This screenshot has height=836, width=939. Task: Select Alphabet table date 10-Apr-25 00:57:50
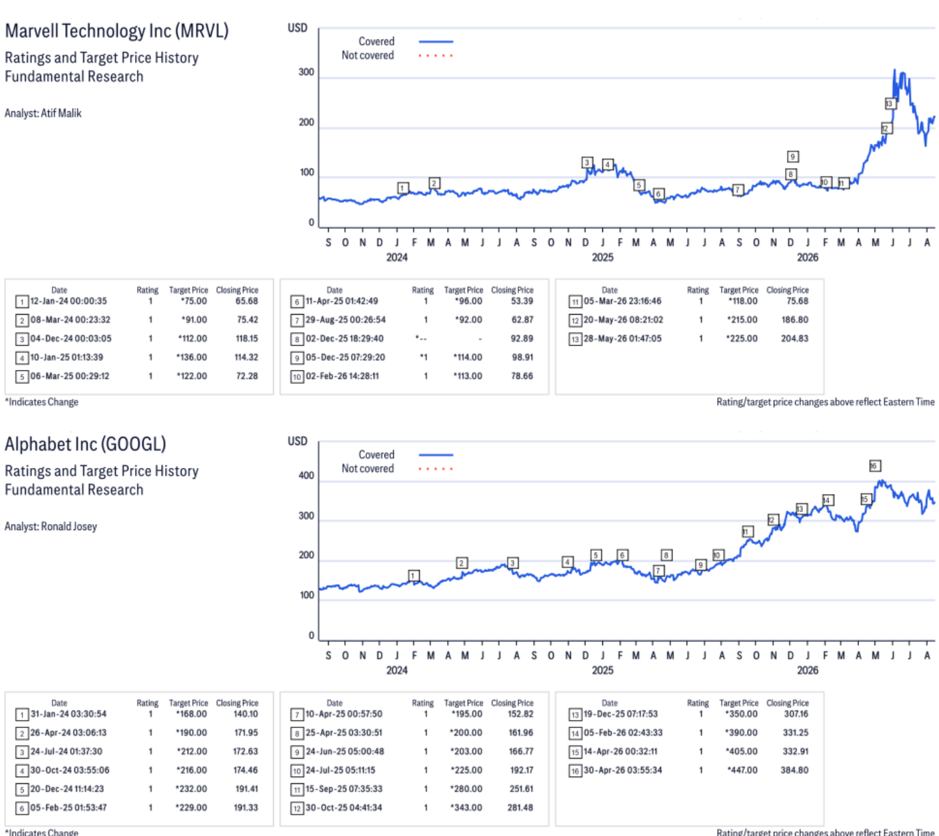(344, 714)
